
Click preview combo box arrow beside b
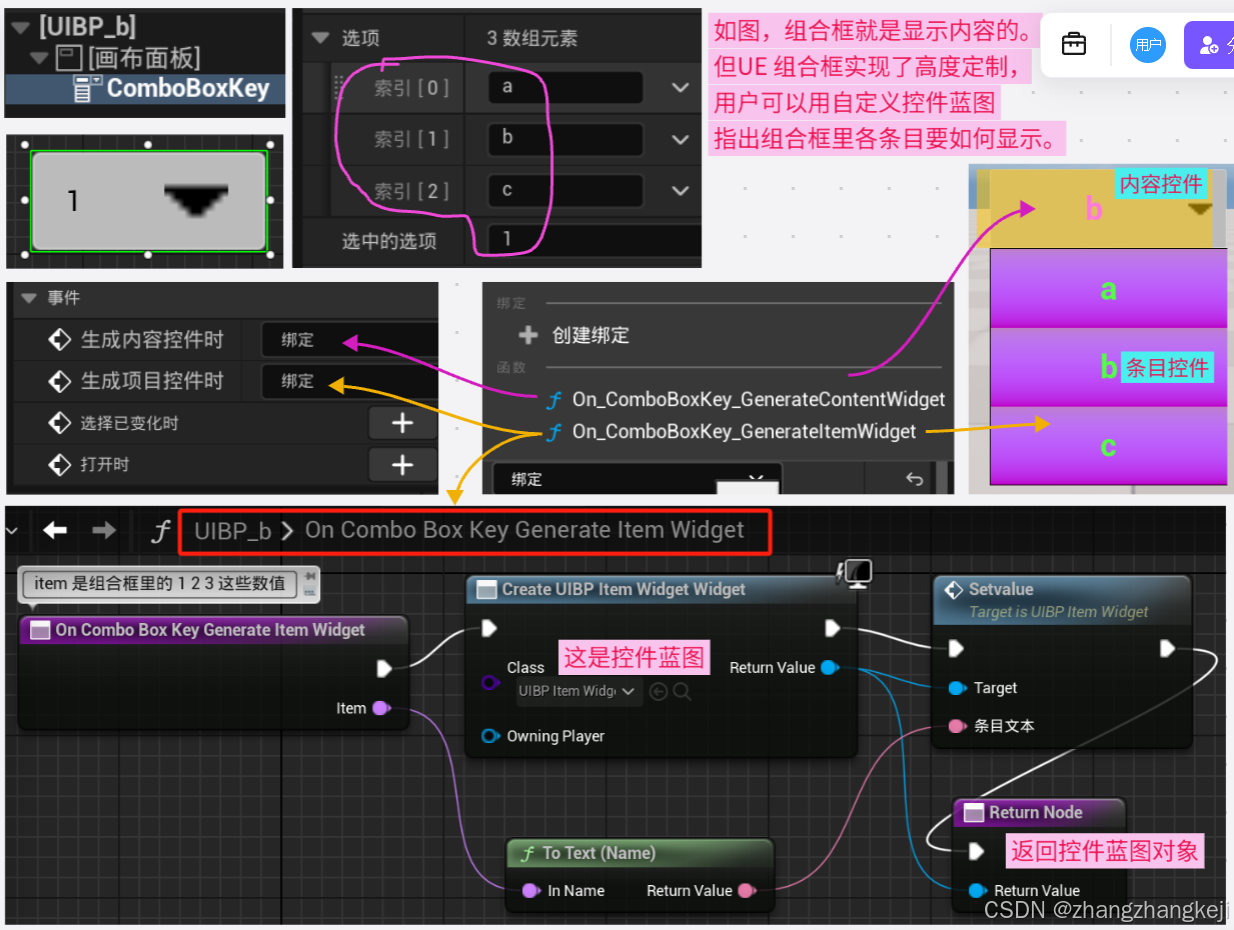pos(1199,209)
